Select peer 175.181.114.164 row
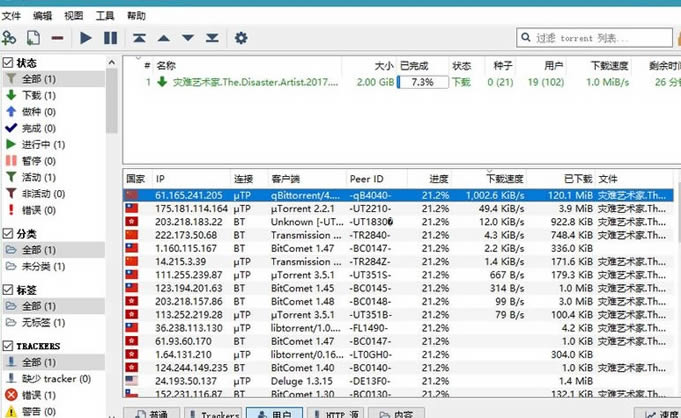 tap(398, 209)
